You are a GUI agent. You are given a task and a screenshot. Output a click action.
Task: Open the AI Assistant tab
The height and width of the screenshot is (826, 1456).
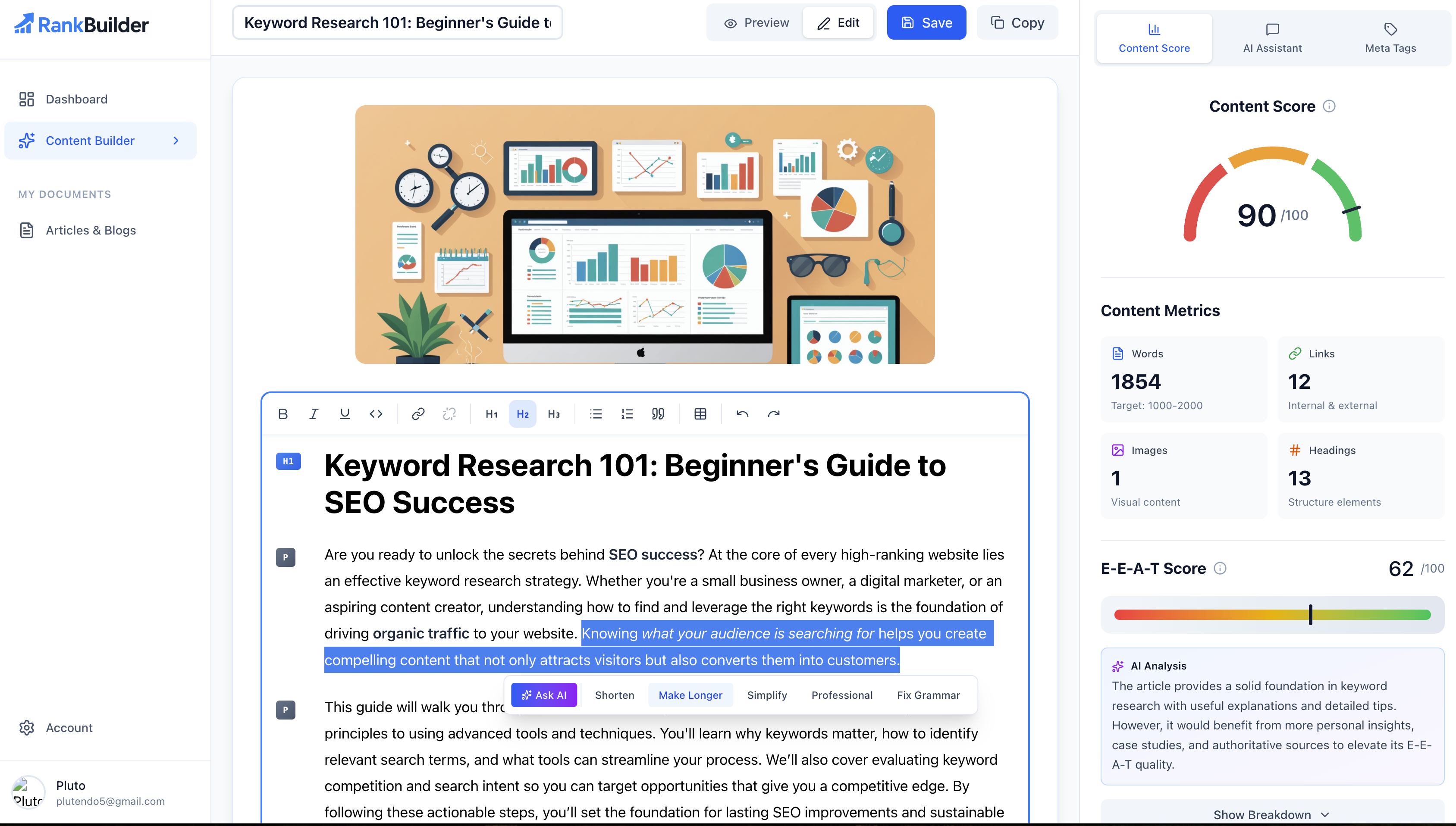1272,38
